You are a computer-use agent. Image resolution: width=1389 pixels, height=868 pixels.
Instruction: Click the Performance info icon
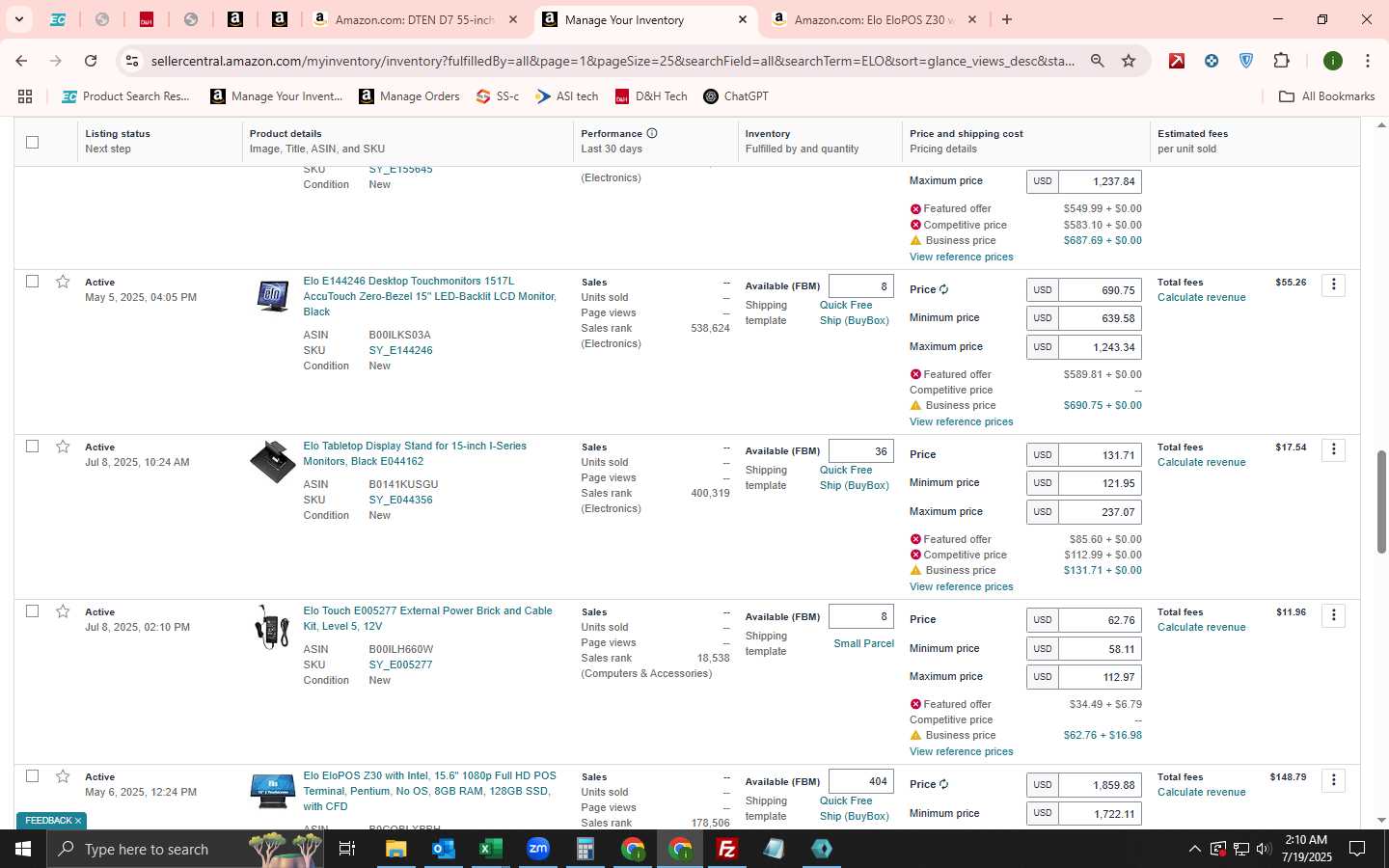point(652,133)
